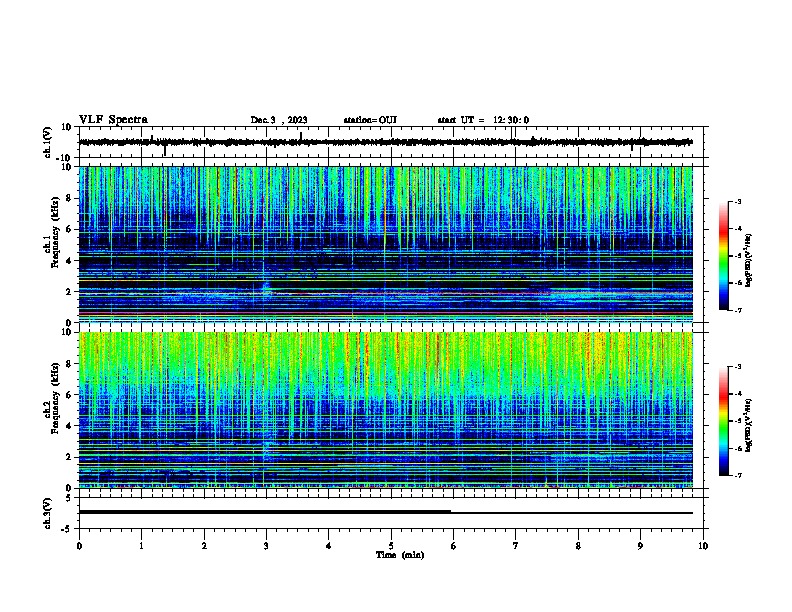Viewport: 792px width, 612px height.
Task: Click the "5" tick on the ch.3(V) axis
Action: click(x=69, y=498)
